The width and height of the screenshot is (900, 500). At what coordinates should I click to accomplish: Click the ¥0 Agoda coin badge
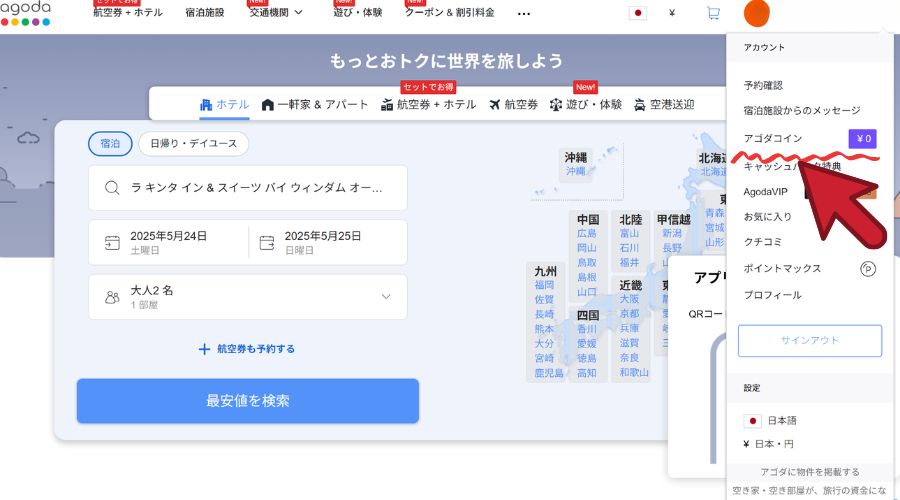(x=863, y=138)
